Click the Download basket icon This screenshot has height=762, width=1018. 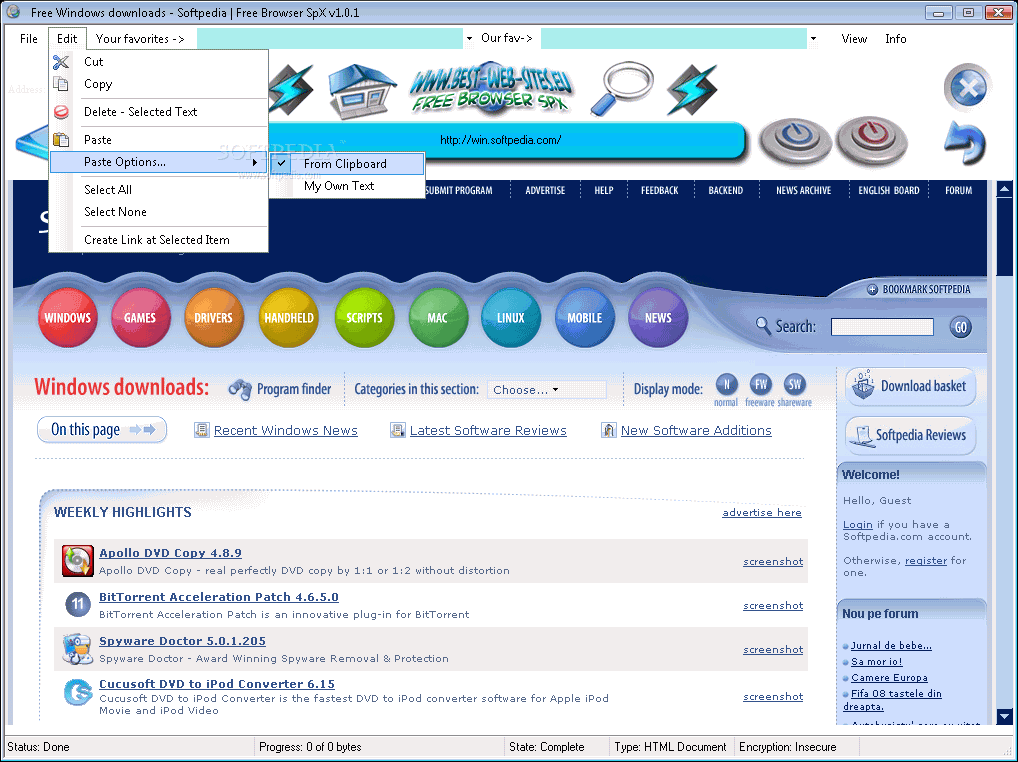coord(863,386)
